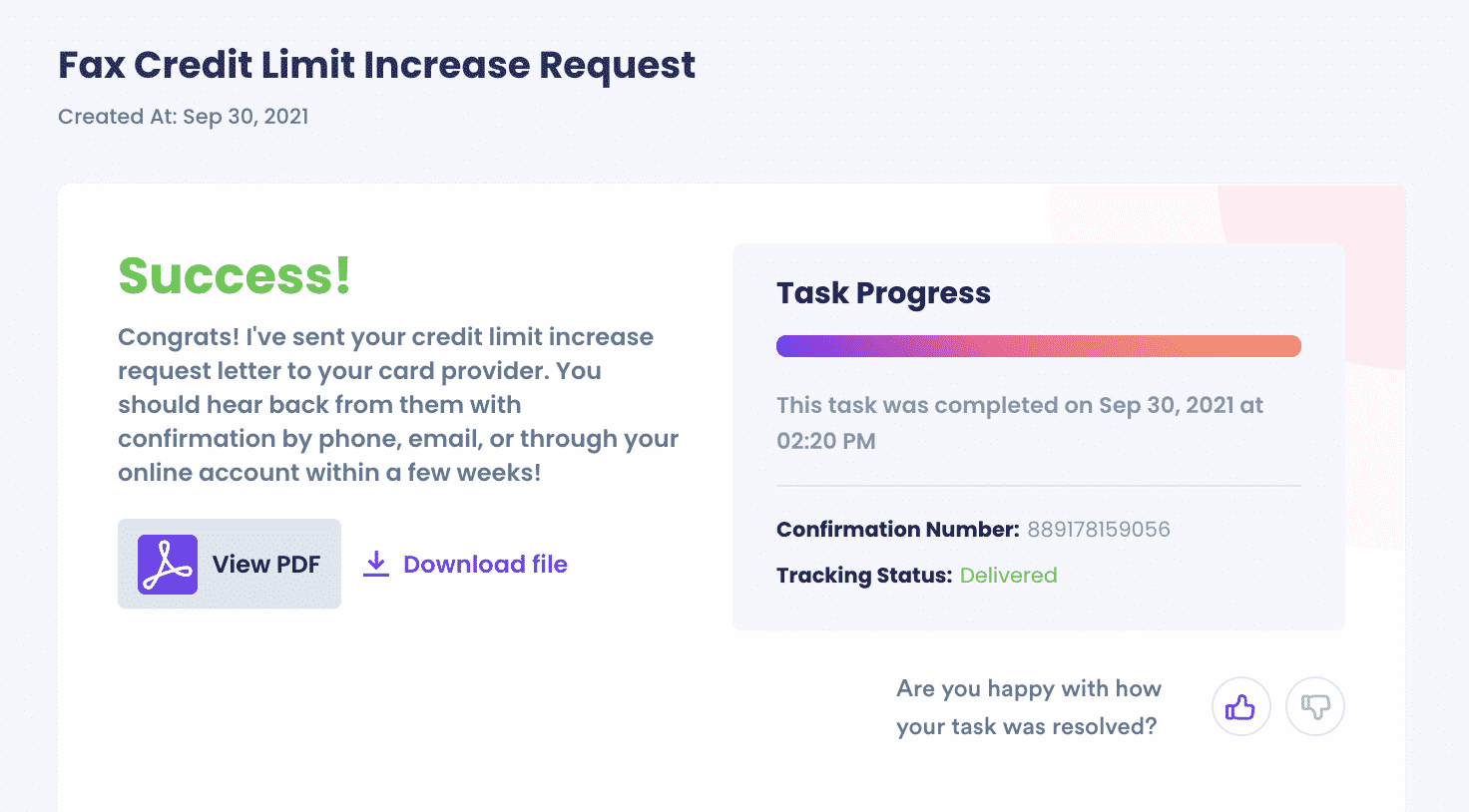Click the 'Are you happy' feedback question
Image resolution: width=1469 pixels, height=812 pixels.
[1029, 707]
